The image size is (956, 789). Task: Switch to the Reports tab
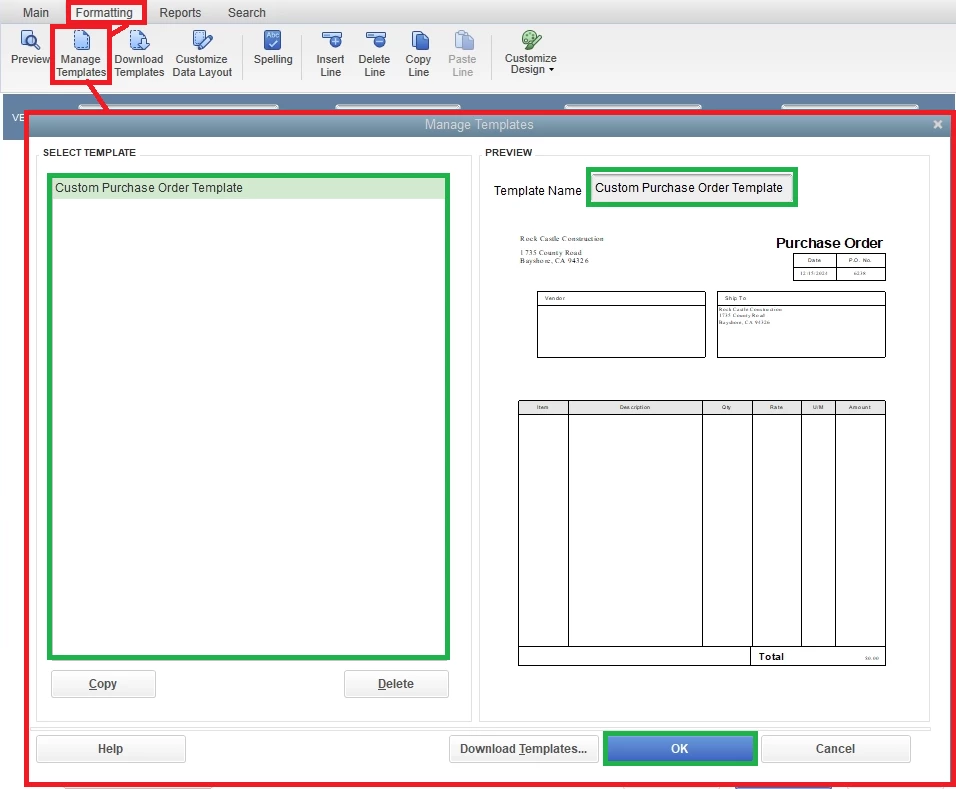[x=180, y=12]
